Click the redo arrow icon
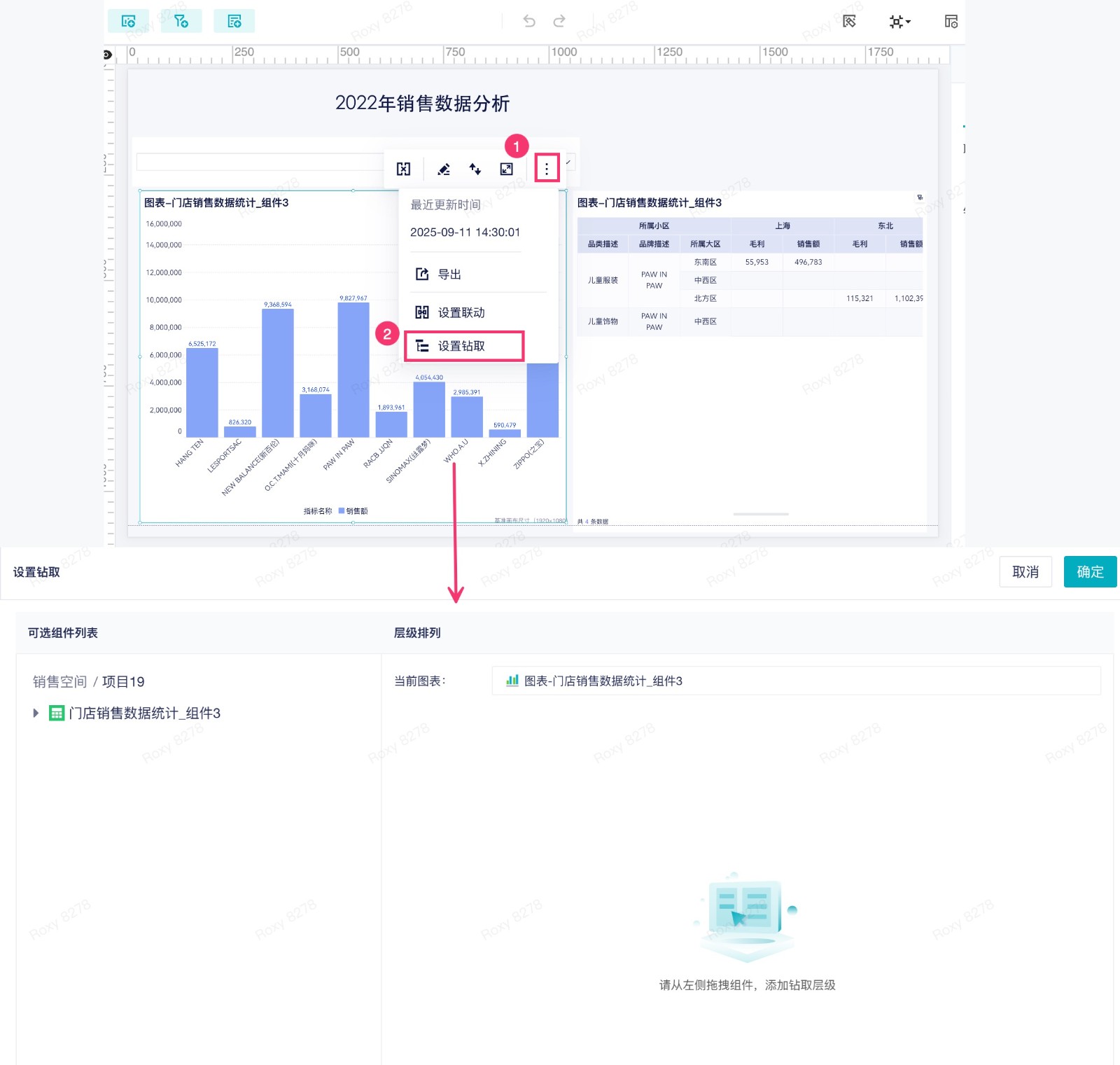1120x1065 pixels. [559, 21]
